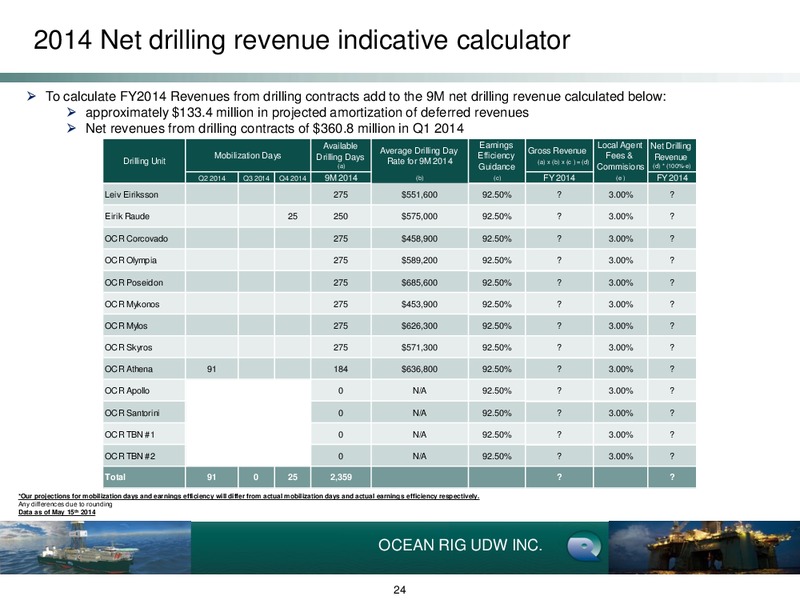Viewport: 800px width, 600px height.
Task: Click the "Q4 2014" sub-header
Action: click(292, 178)
